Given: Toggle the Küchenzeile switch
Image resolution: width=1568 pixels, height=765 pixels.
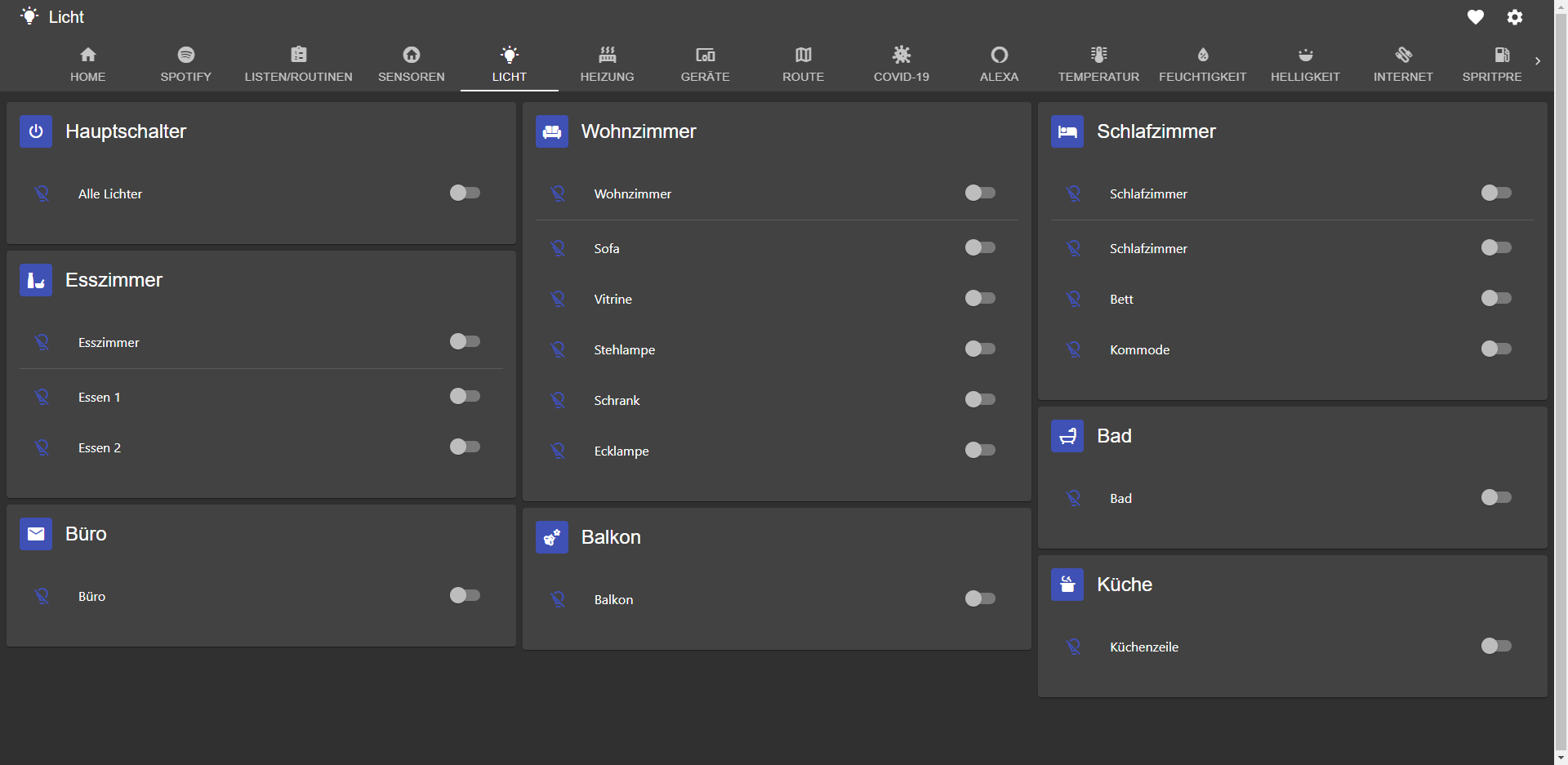Looking at the screenshot, I should (1496, 646).
